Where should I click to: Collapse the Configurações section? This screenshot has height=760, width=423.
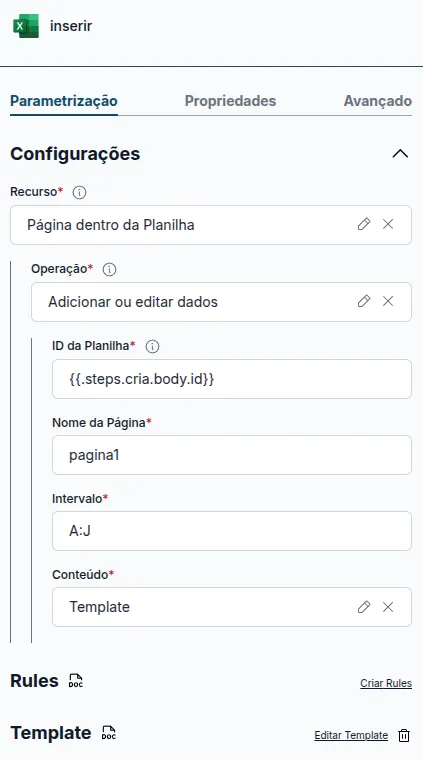coord(400,154)
